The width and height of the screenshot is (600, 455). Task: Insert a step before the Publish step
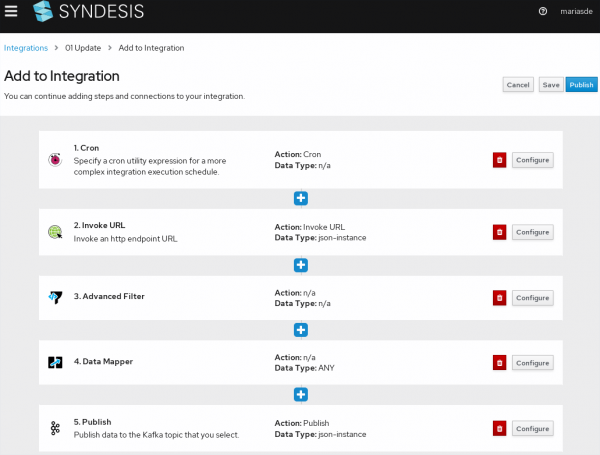[x=300, y=395]
